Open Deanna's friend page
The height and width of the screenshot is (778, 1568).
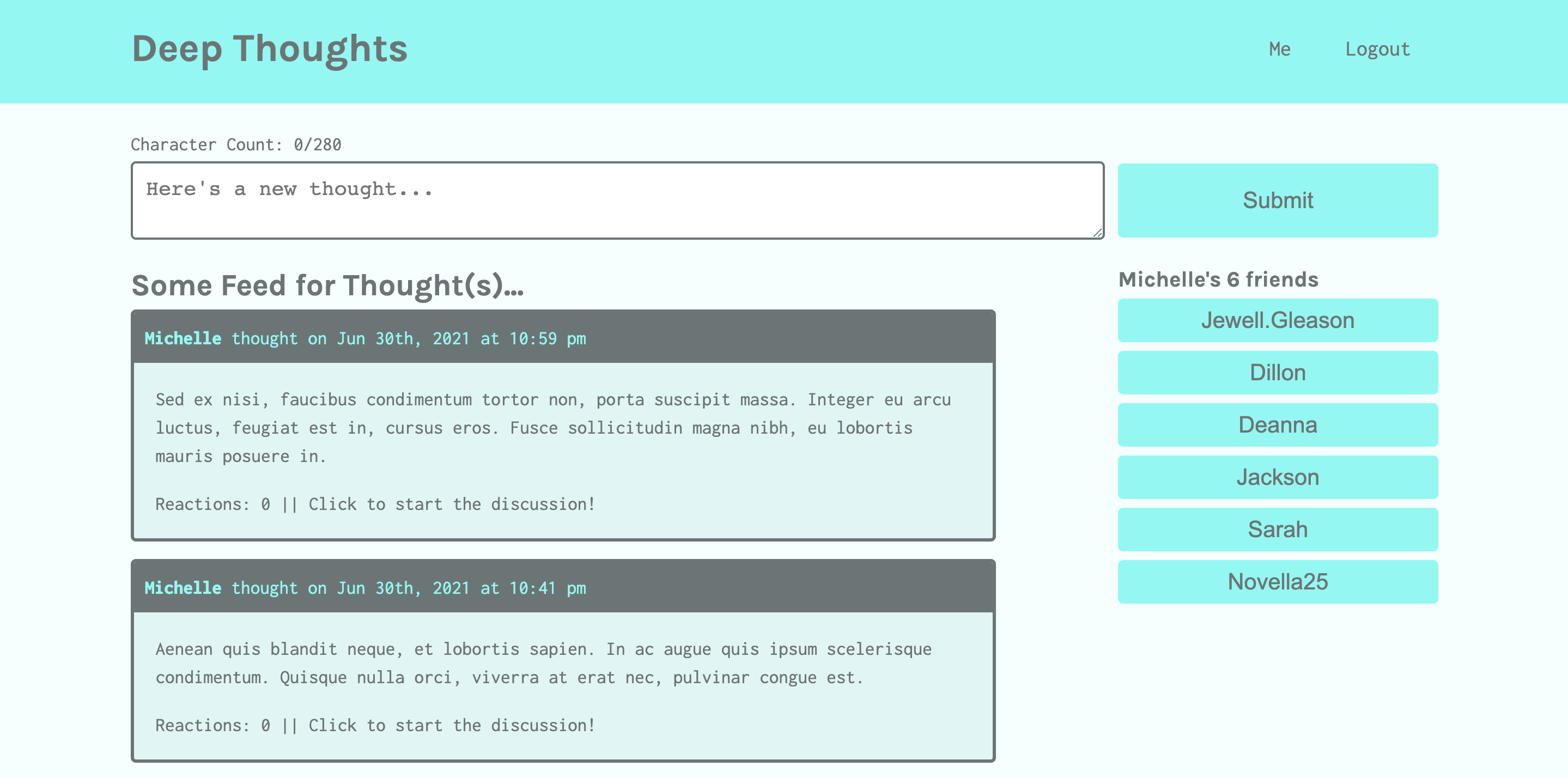1278,424
